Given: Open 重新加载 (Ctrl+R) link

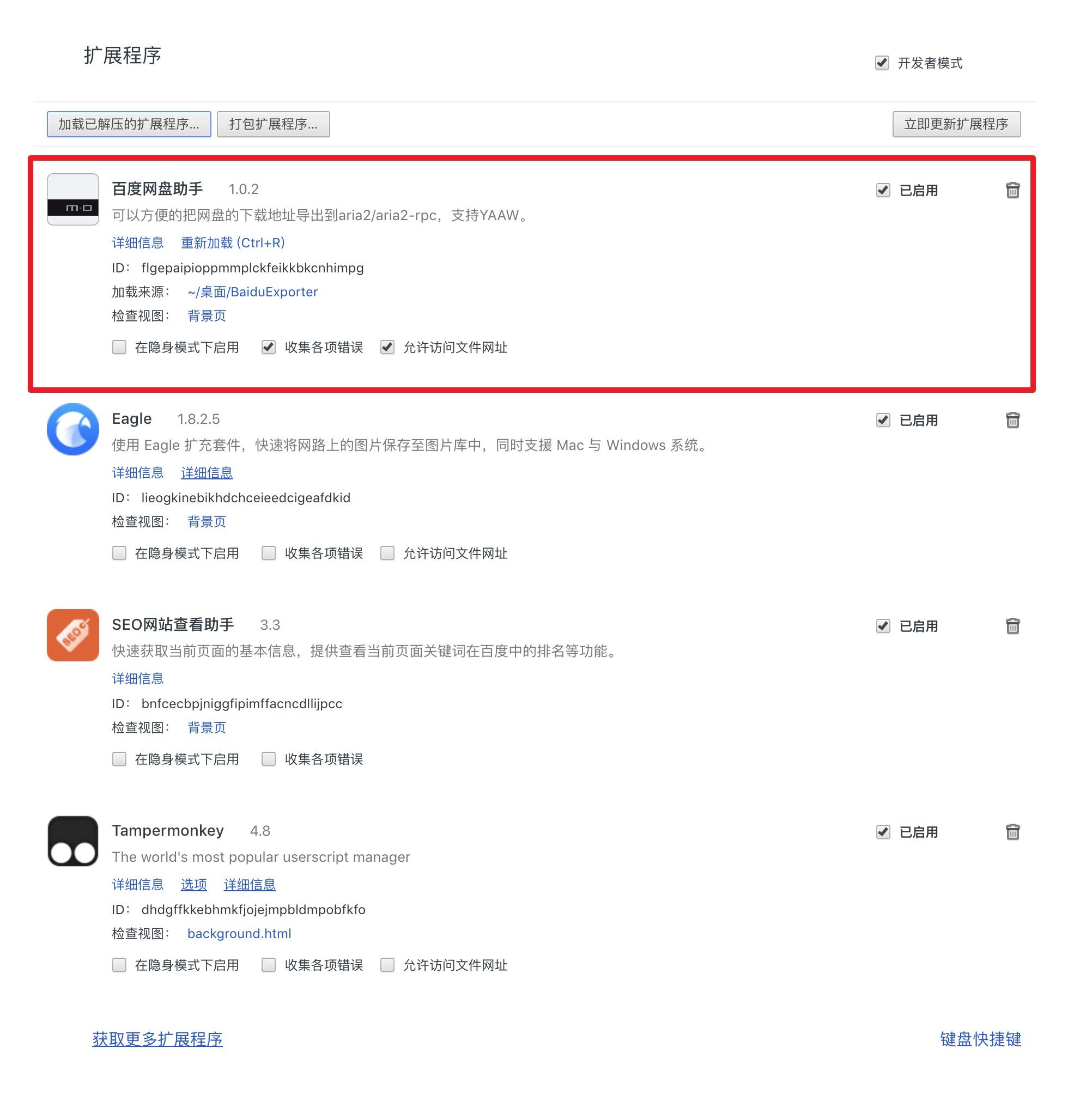Looking at the screenshot, I should coord(233,242).
